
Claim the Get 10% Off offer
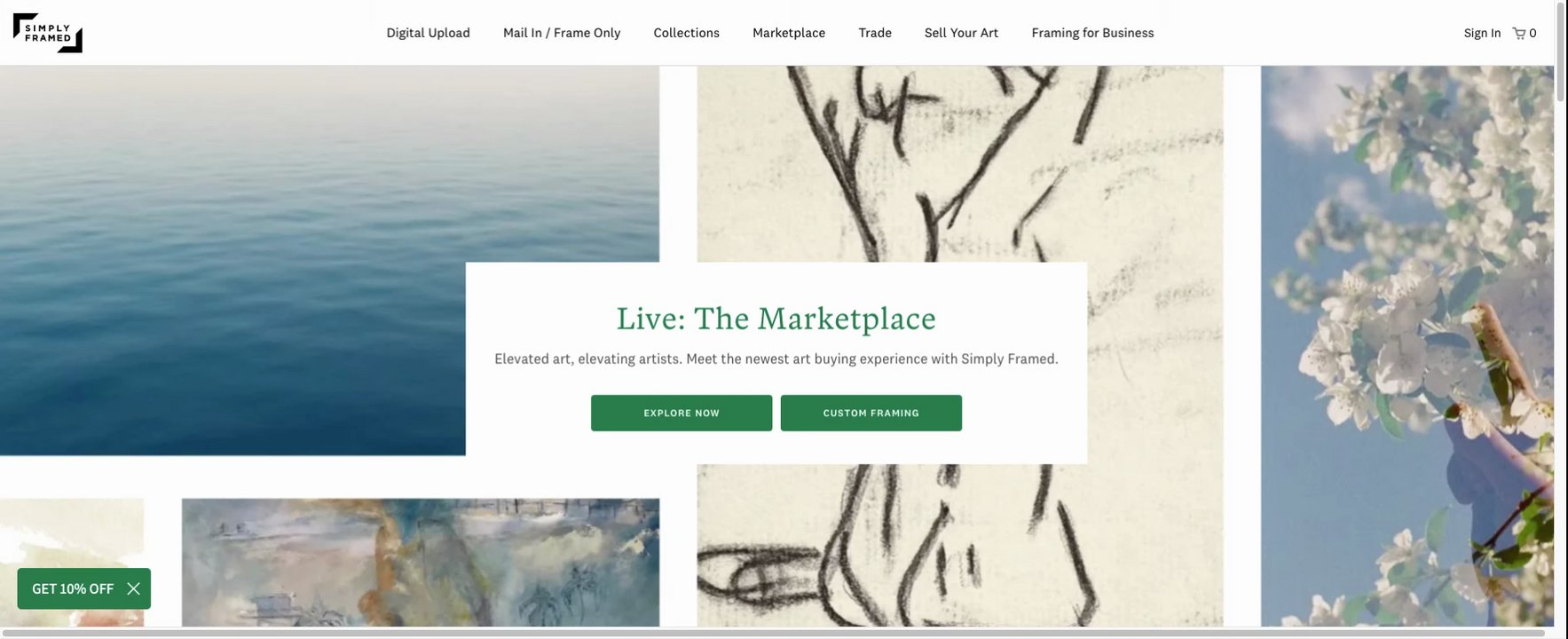(x=73, y=588)
